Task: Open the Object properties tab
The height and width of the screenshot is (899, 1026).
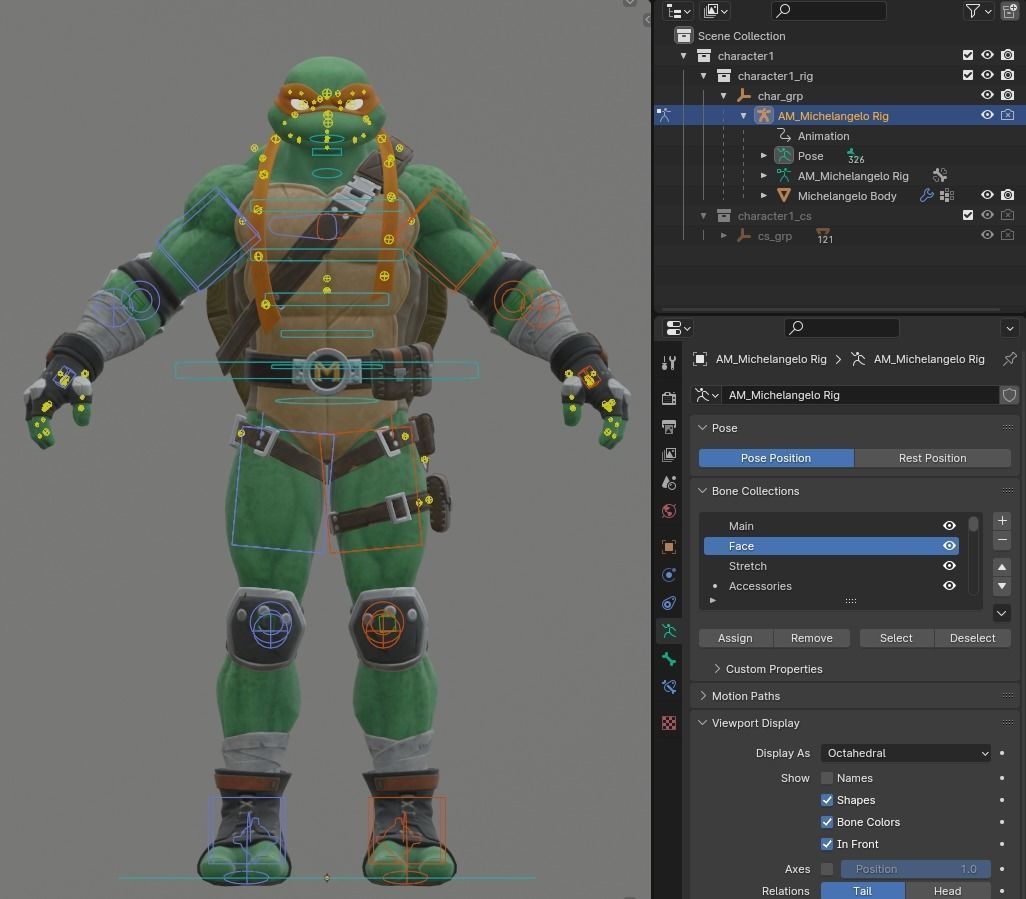Action: tap(669, 546)
